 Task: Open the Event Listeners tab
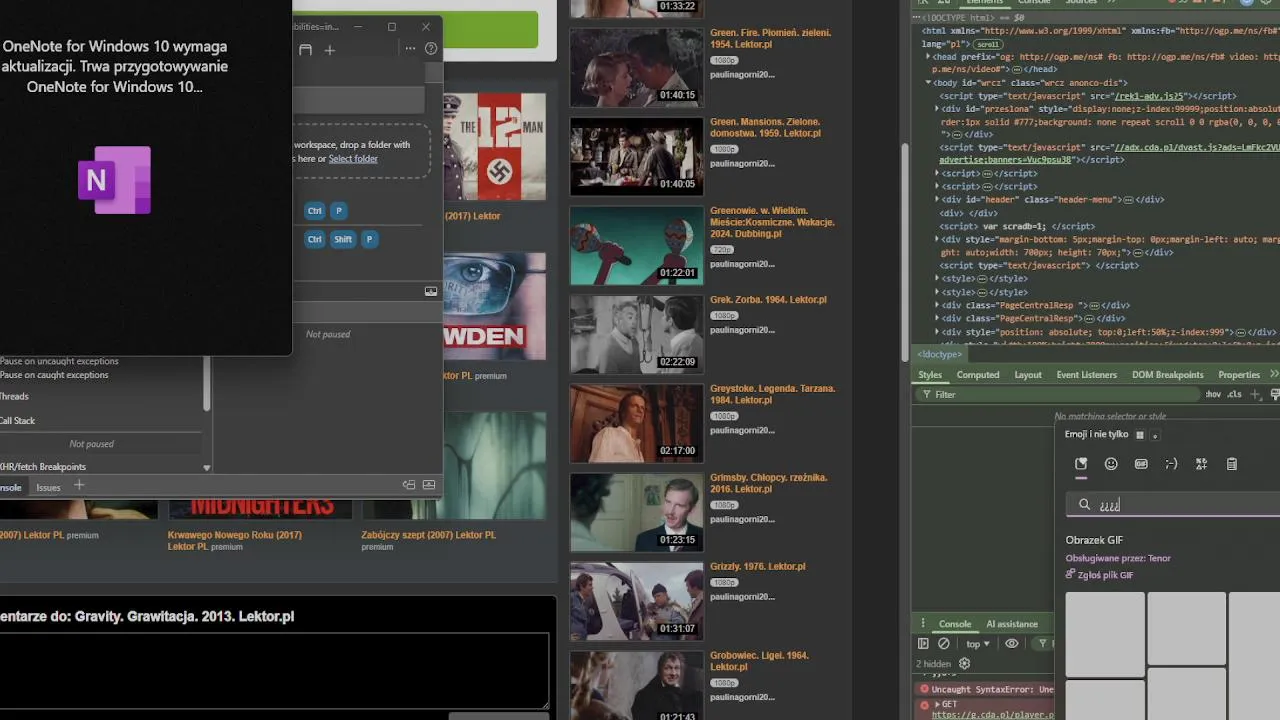1087,375
